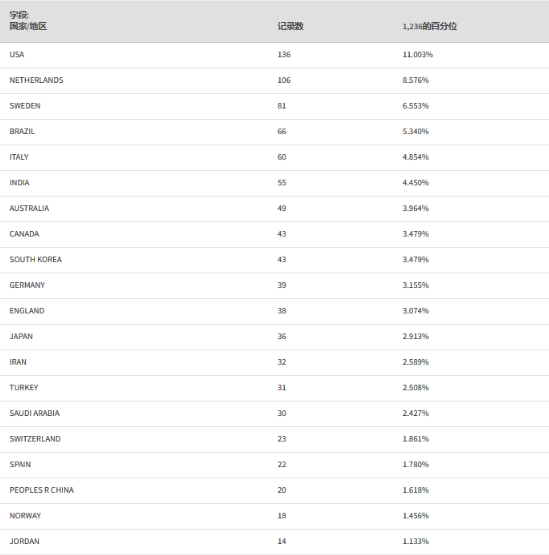Image resolution: width=549 pixels, height=555 pixels.
Task: Click the 1,236的百分位 column header
Action: click(x=429, y=27)
